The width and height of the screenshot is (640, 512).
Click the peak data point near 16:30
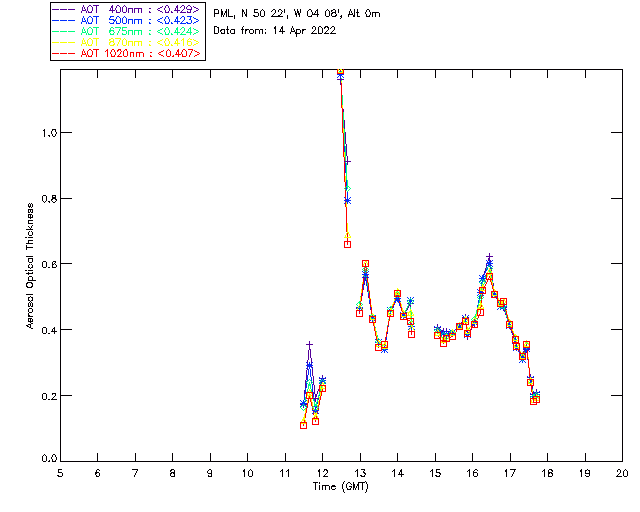(x=489, y=258)
